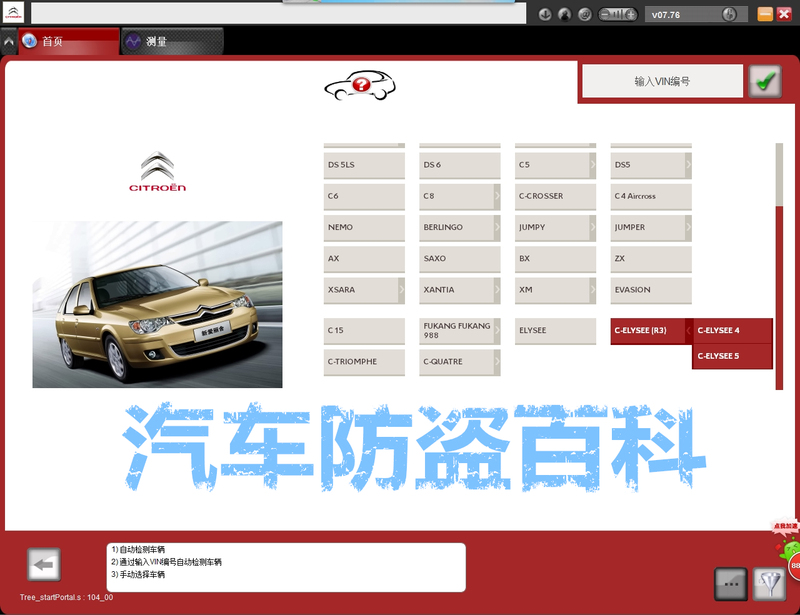
Task: Expand the FUKANG FUKANG 988 submenu arrow
Action: tap(497, 331)
